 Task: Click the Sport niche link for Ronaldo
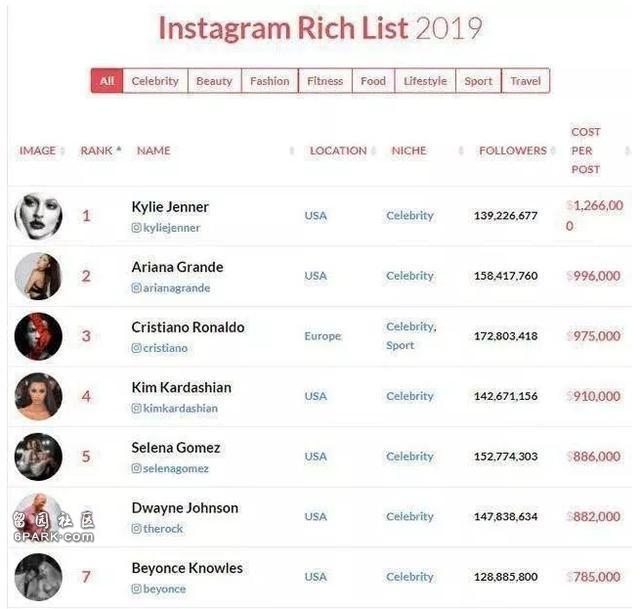tap(400, 345)
